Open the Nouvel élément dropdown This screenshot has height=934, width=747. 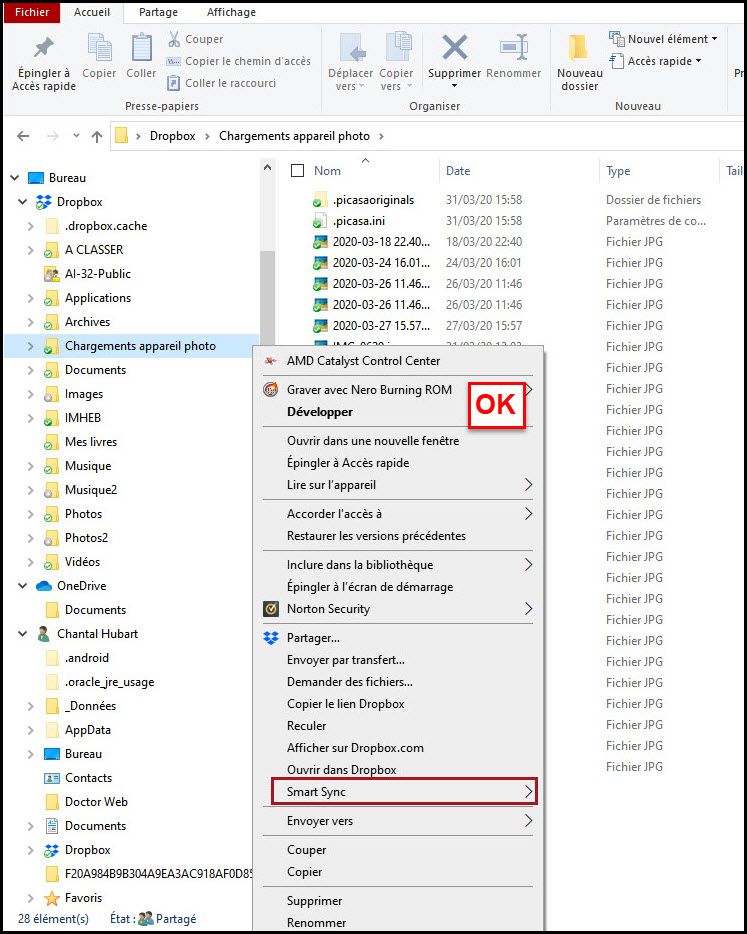[663, 39]
